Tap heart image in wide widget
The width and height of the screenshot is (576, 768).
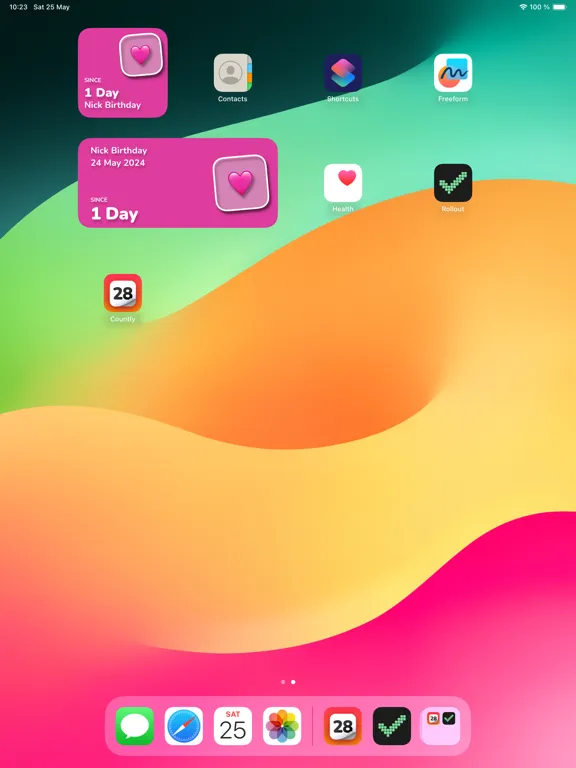coord(240,183)
